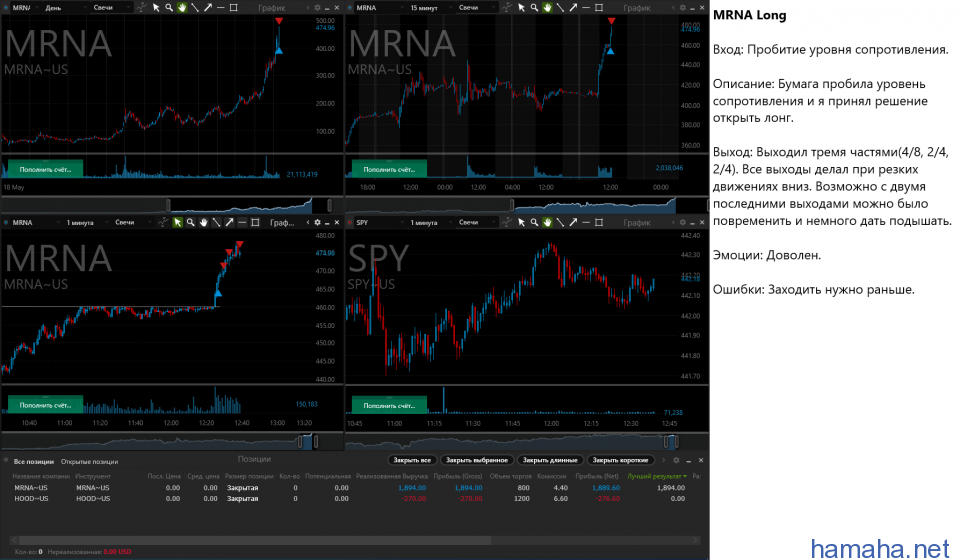Open symbol dropdown in MRNA 15-minute chart
The image size is (960, 560).
(378, 8)
